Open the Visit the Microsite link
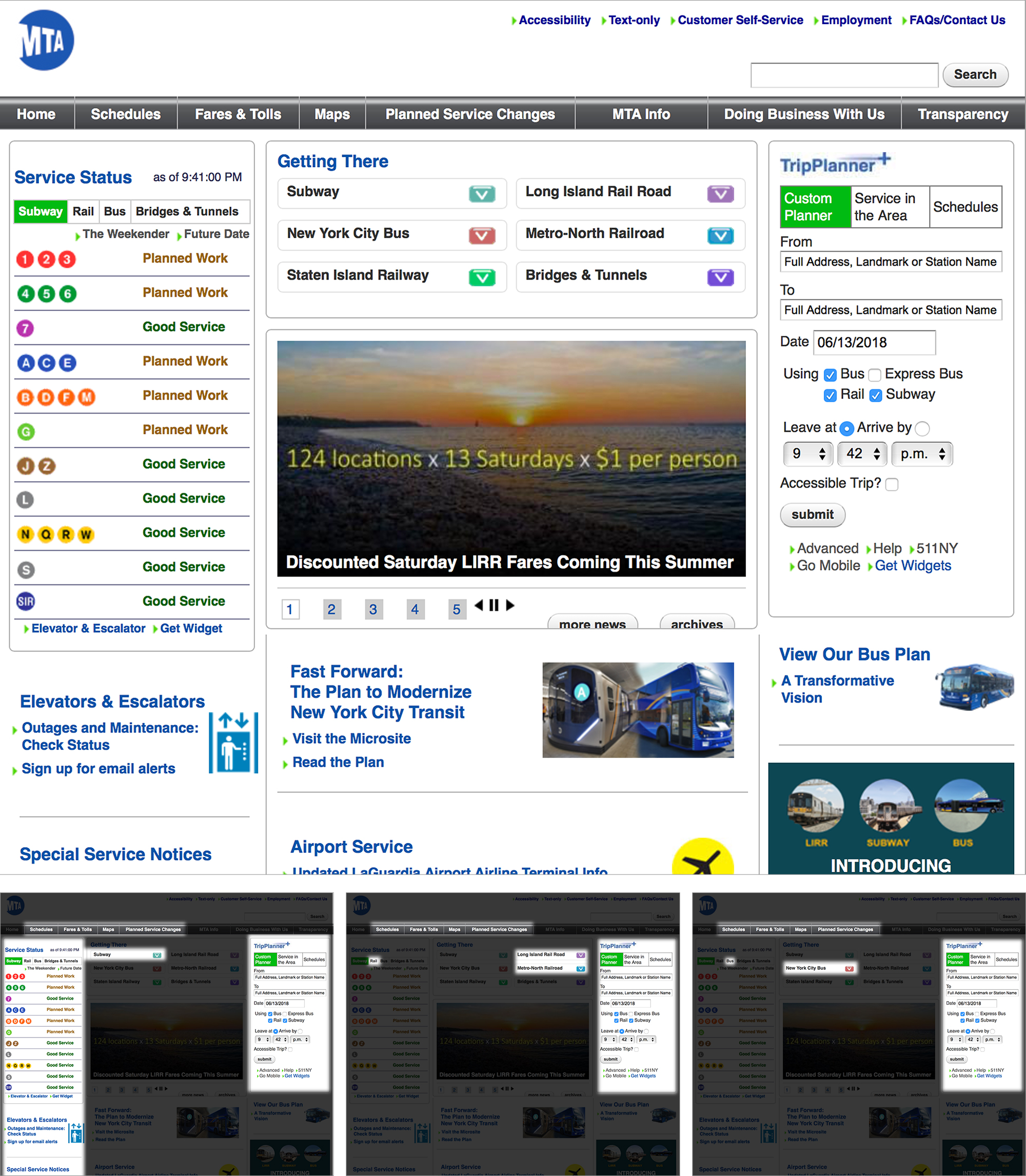 pyautogui.click(x=351, y=738)
